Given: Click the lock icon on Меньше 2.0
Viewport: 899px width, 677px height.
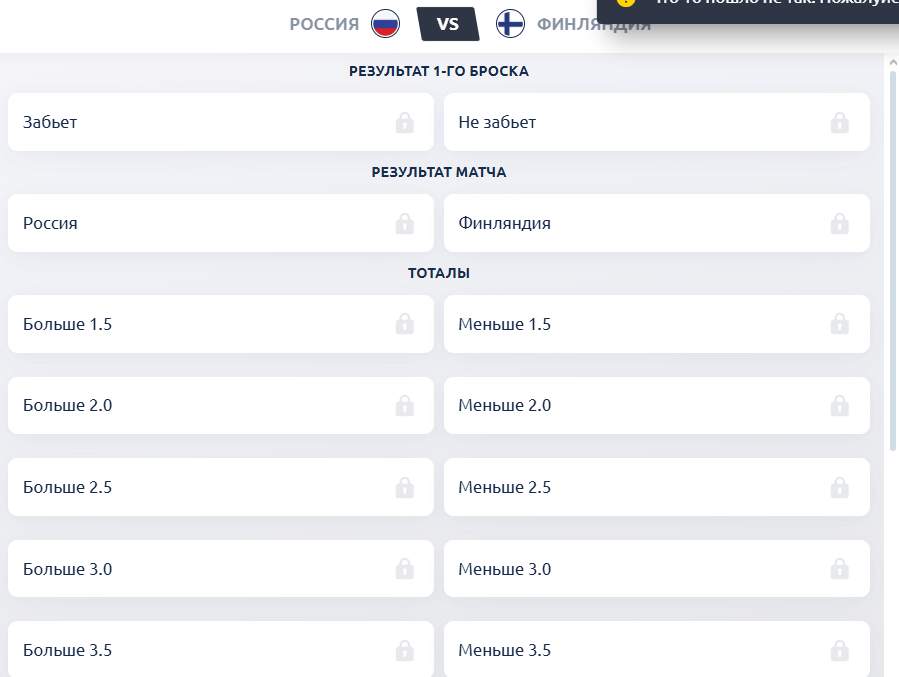Looking at the screenshot, I should click(839, 406).
